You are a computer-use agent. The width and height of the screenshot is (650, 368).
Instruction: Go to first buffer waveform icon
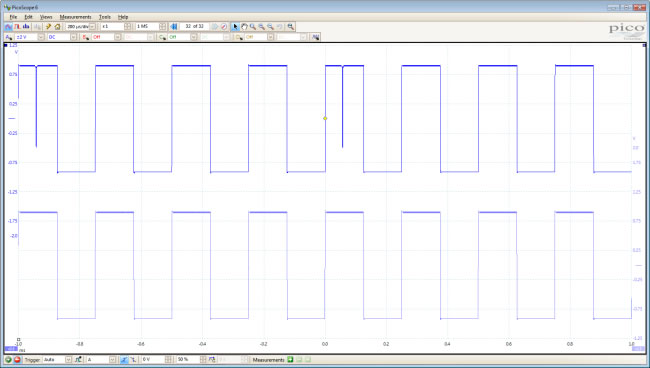click(174, 27)
